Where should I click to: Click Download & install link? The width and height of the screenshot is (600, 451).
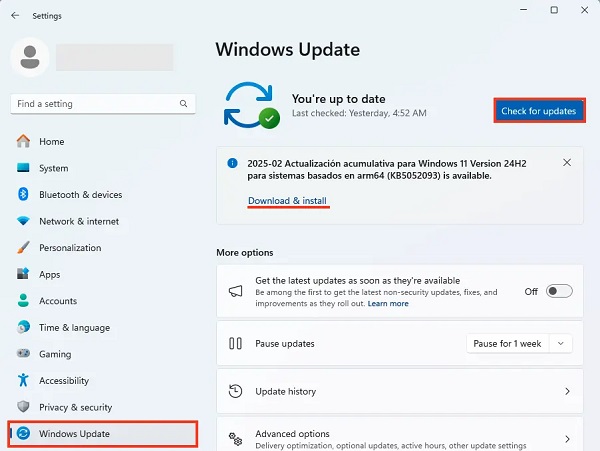pos(287,200)
